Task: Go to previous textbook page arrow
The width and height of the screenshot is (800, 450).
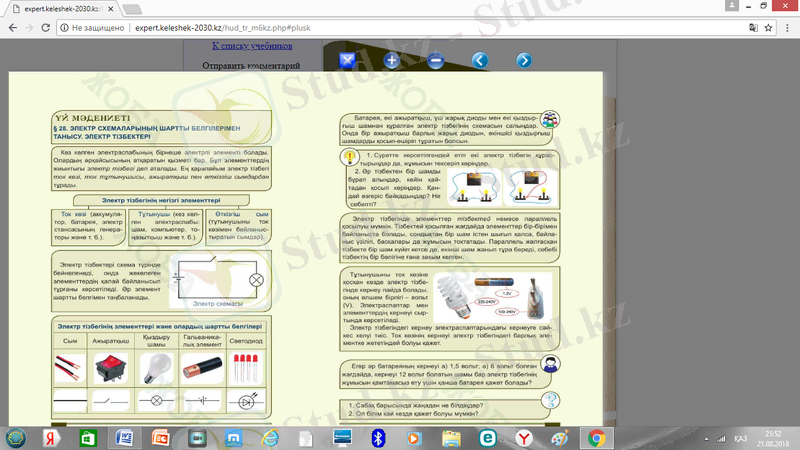Action: pyautogui.click(x=479, y=61)
